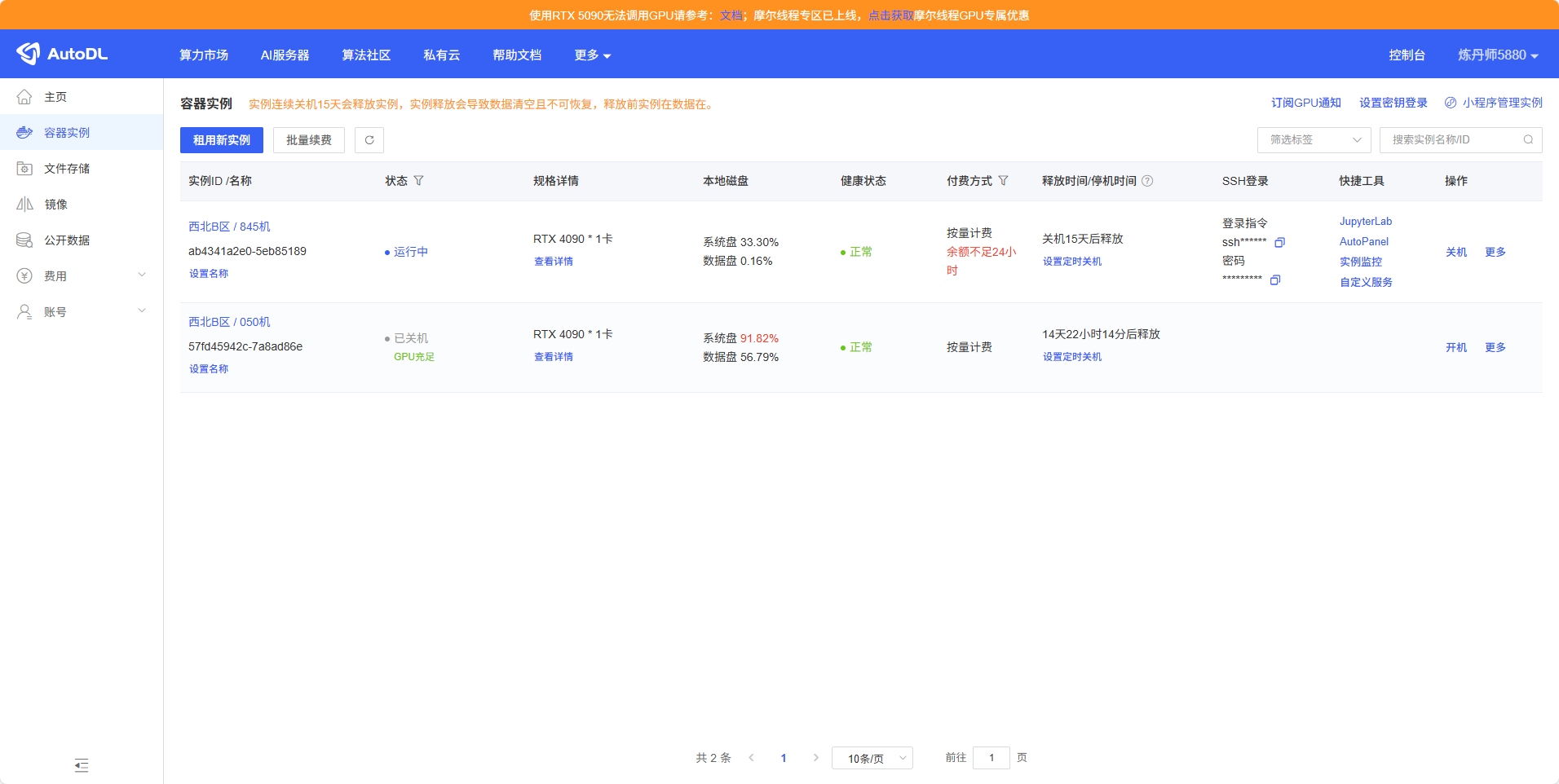1559x784 pixels.
Task: Collapse the sidebar with bottom arrow
Action: tap(81, 765)
